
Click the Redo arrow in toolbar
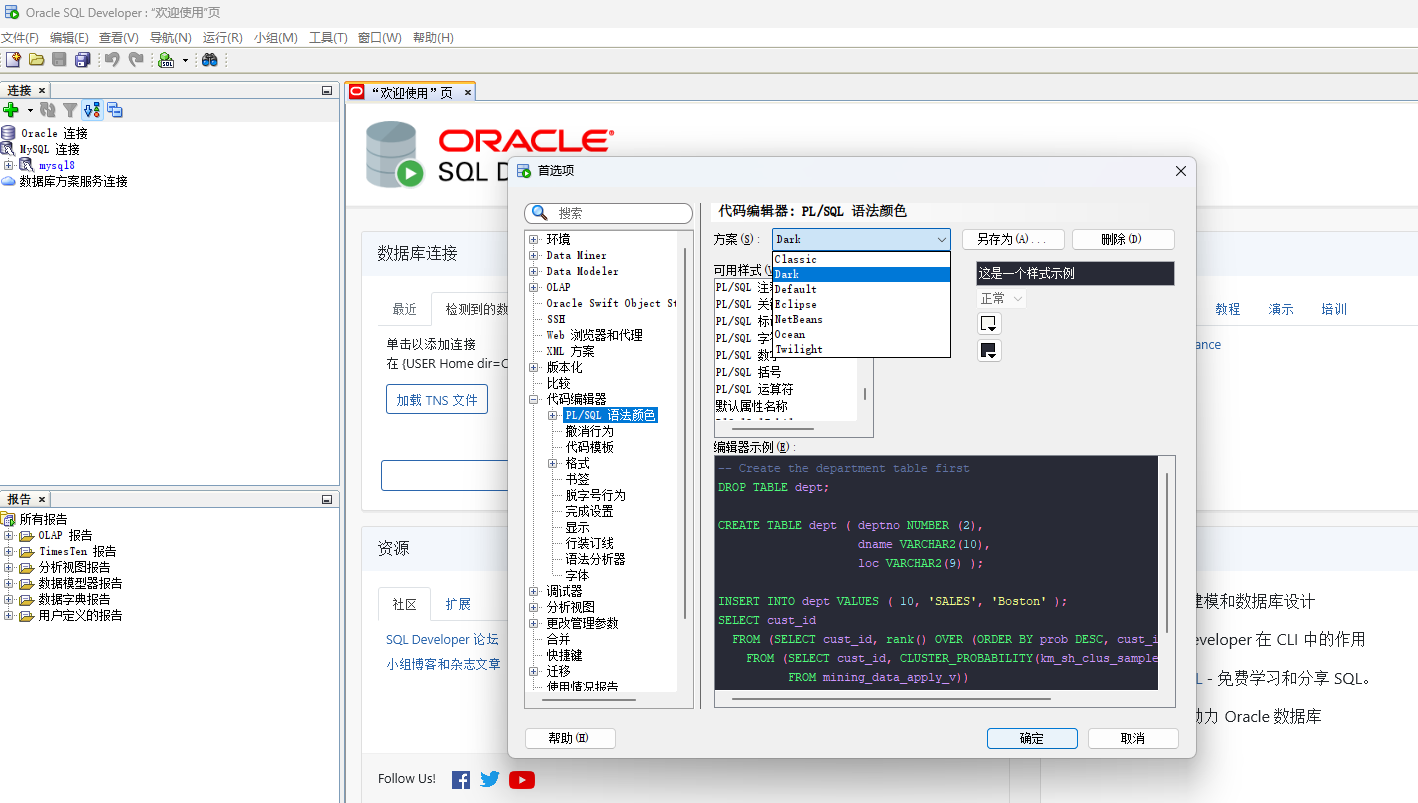(136, 60)
